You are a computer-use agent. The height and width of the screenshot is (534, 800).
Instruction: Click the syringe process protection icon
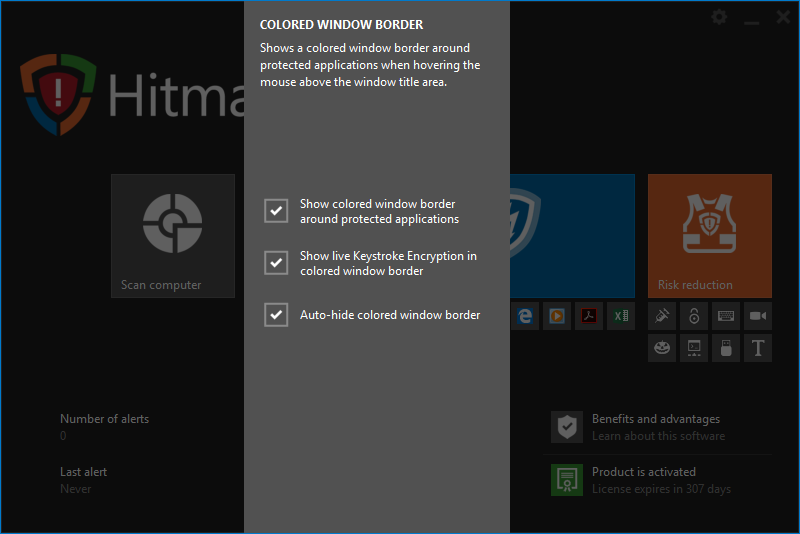(x=662, y=316)
